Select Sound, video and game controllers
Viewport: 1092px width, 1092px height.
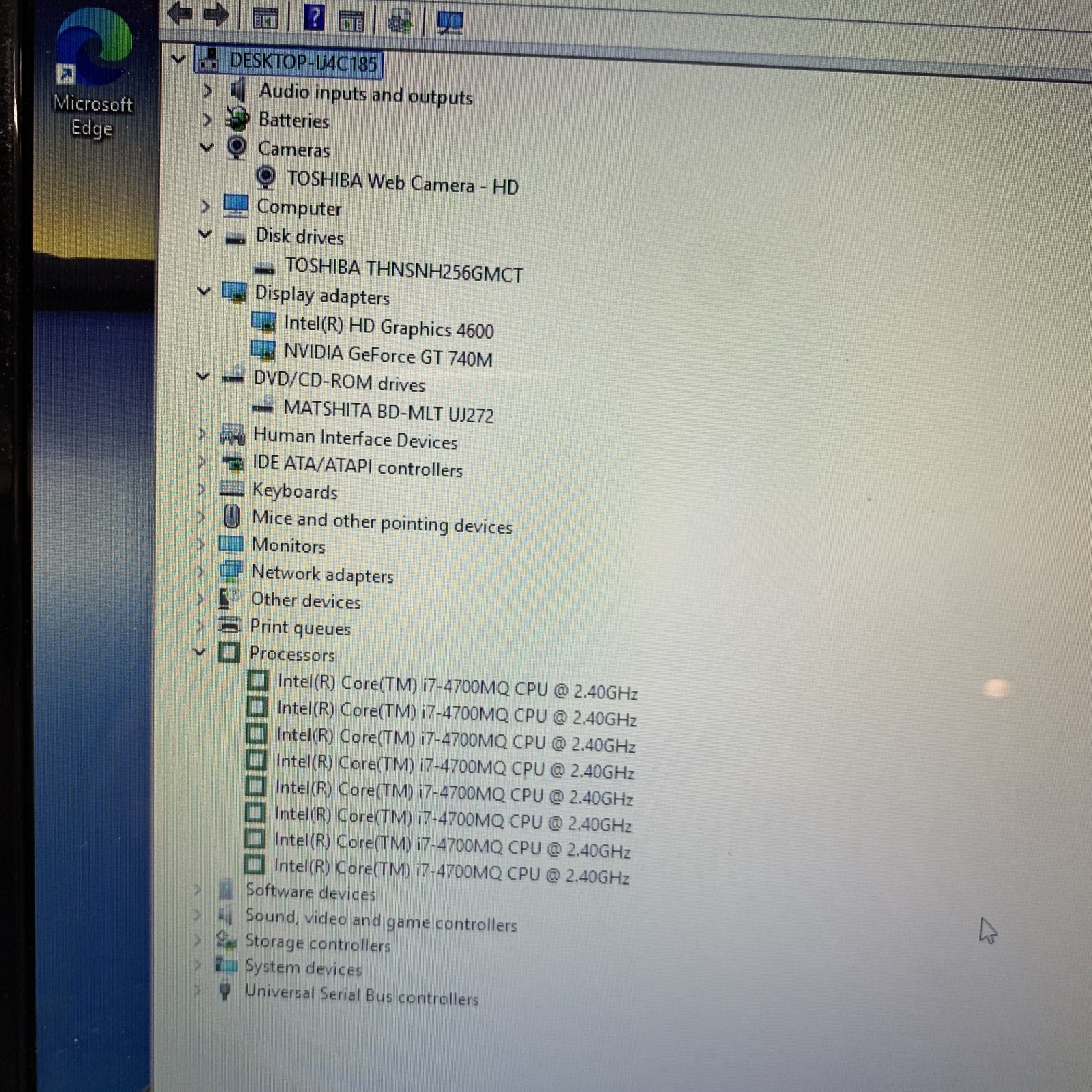[381, 919]
